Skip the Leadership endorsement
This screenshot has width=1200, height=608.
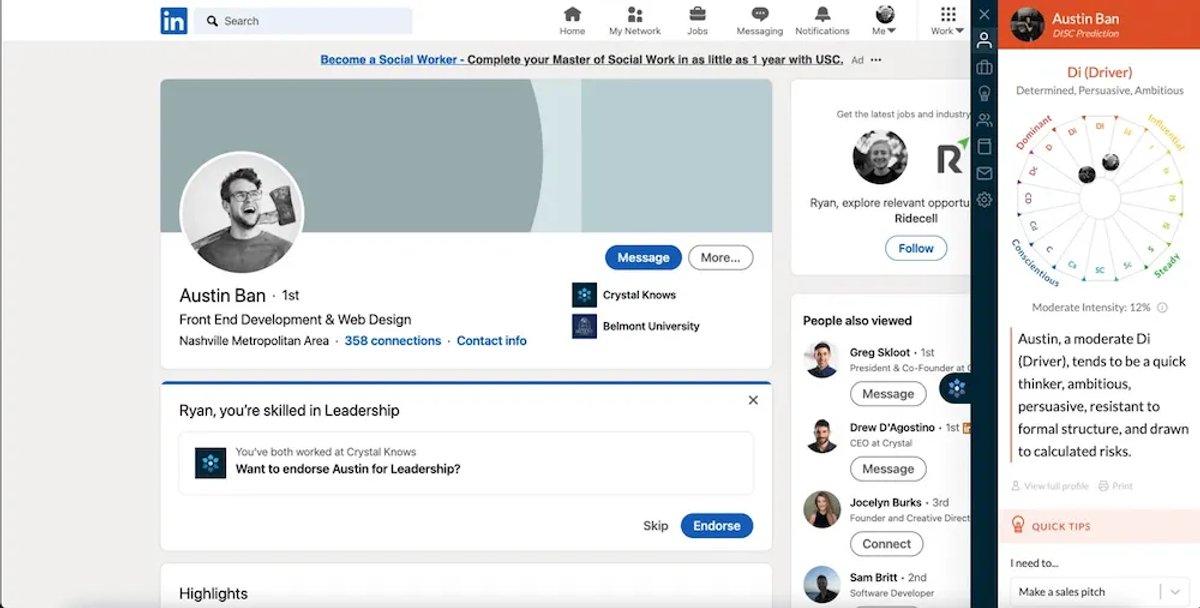coord(655,526)
